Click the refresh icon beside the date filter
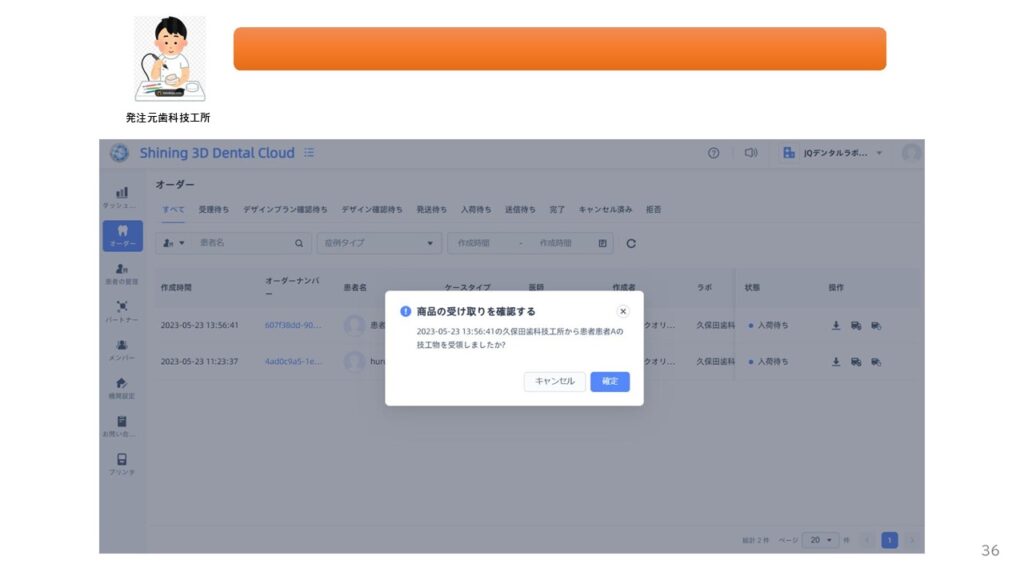The width and height of the screenshot is (1024, 576). pyautogui.click(x=631, y=243)
